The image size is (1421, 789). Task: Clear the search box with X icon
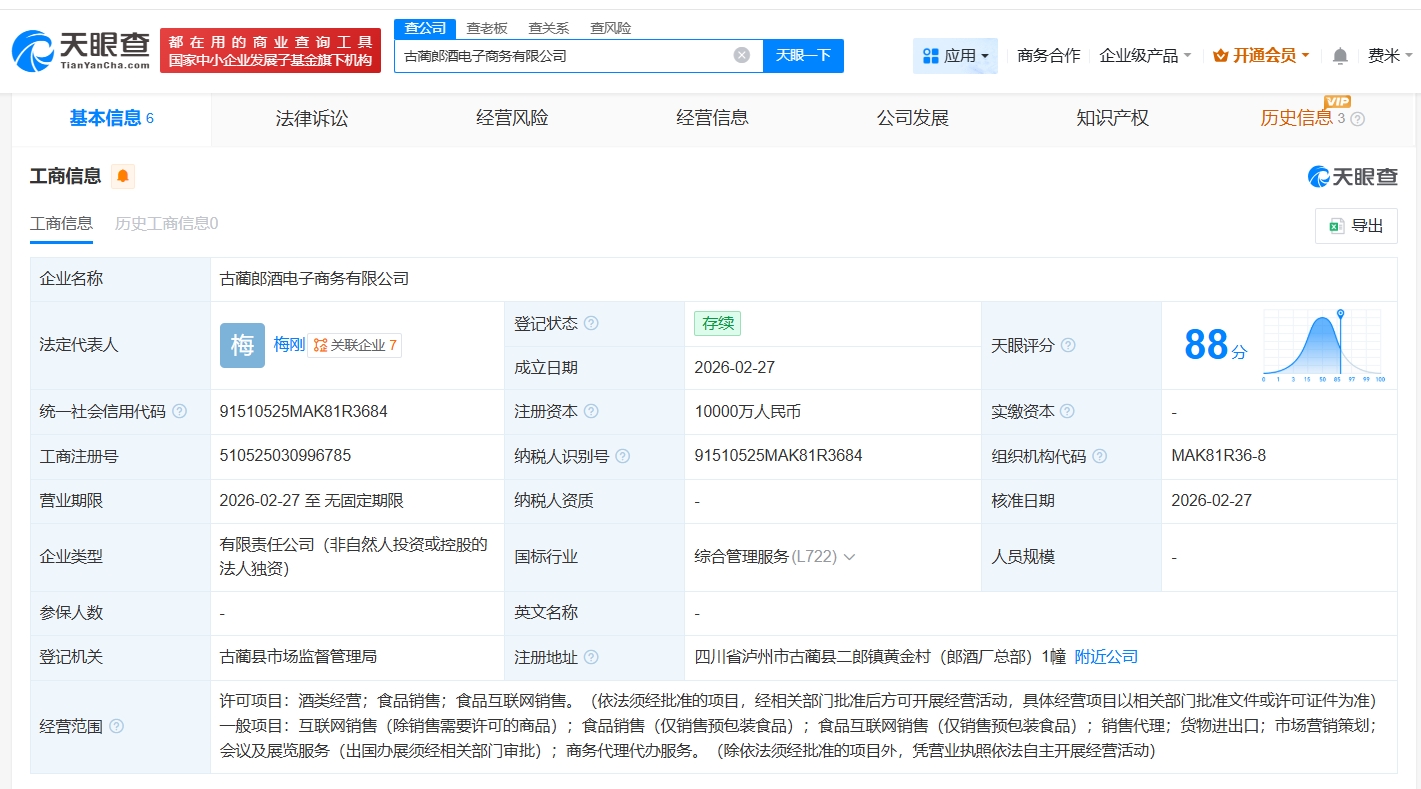coord(741,56)
